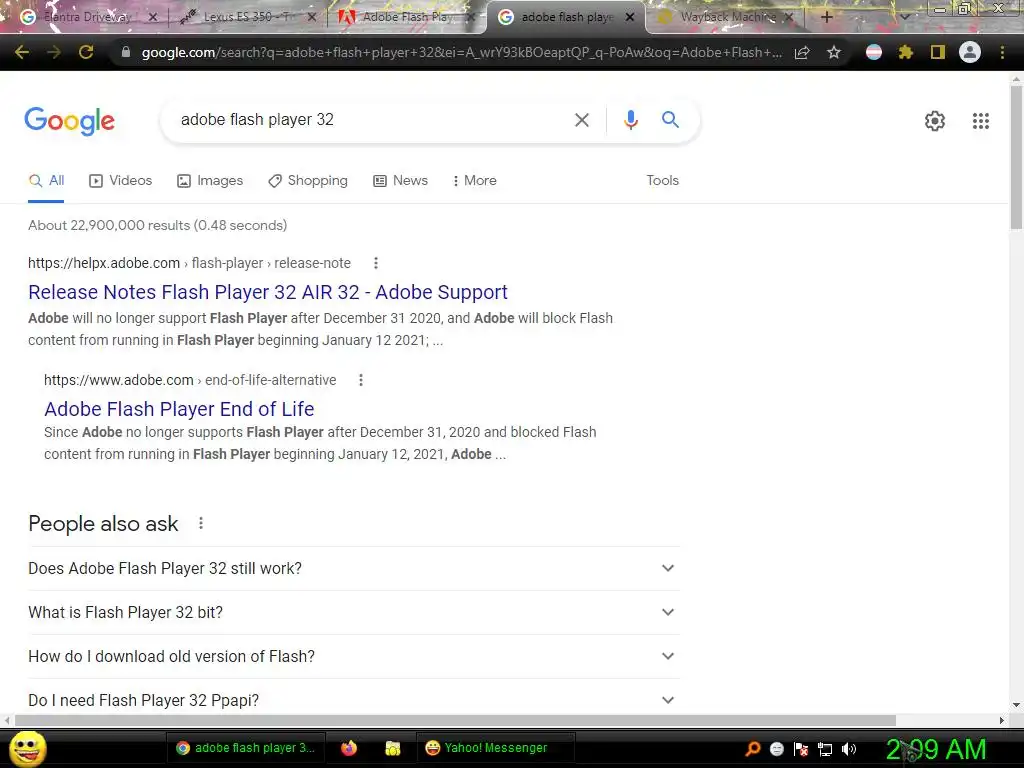Start voice search with the microphone icon

click(x=630, y=120)
